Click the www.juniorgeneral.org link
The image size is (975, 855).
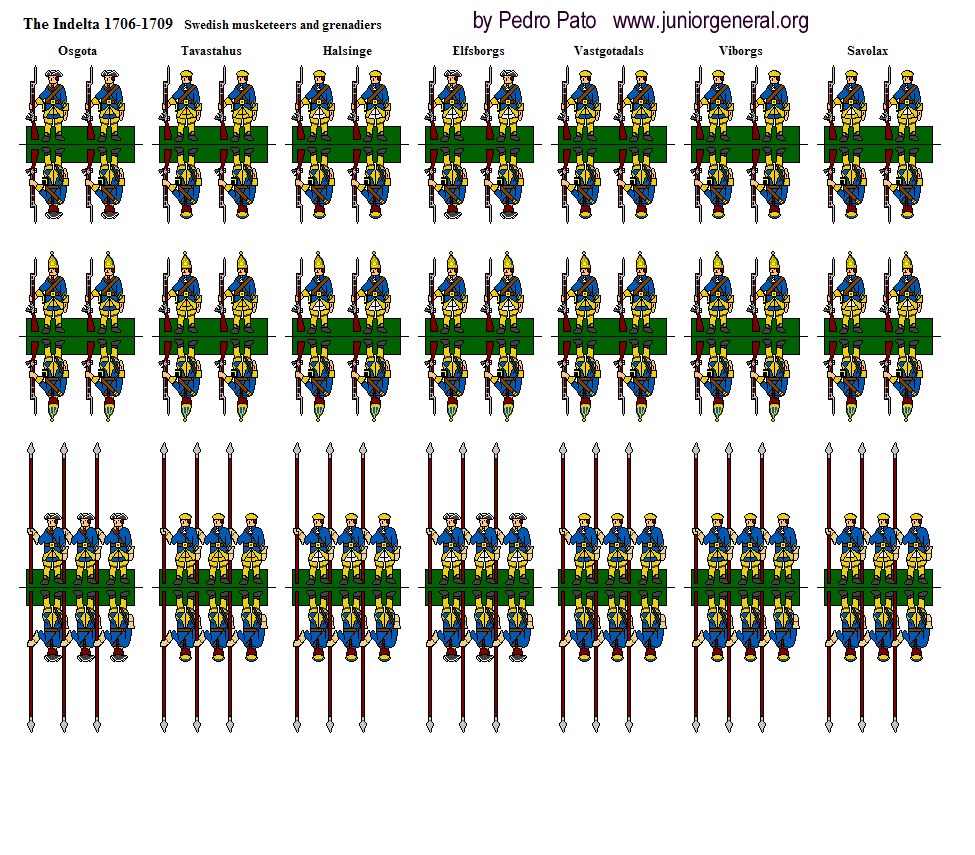click(x=711, y=20)
